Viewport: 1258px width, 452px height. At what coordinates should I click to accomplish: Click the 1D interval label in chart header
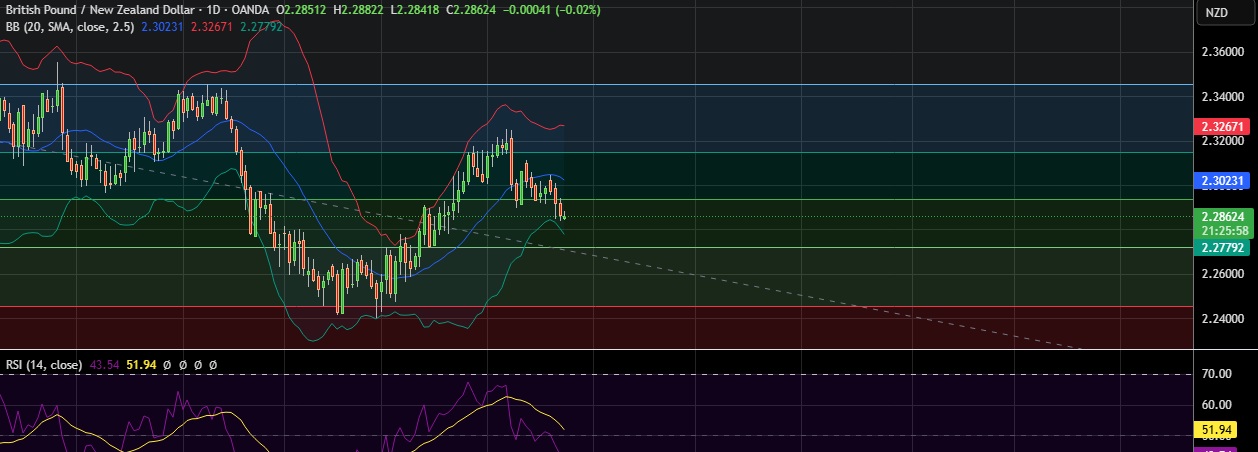pyautogui.click(x=213, y=10)
